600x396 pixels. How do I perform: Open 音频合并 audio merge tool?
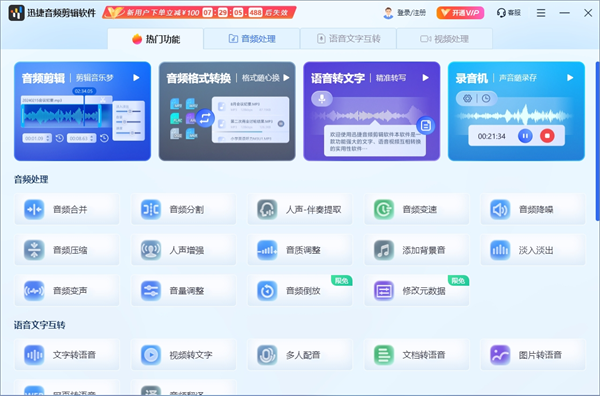pyautogui.click(x=67, y=209)
